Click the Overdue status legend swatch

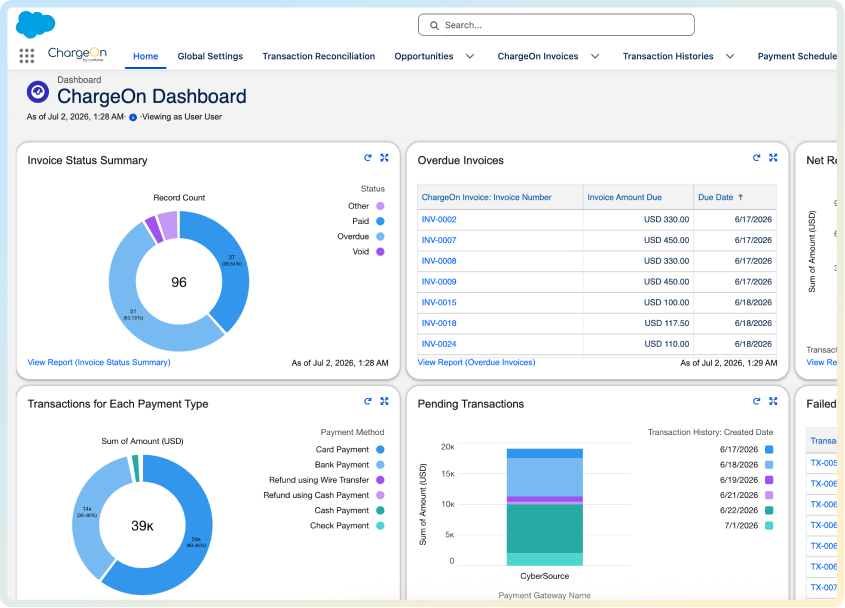380,236
